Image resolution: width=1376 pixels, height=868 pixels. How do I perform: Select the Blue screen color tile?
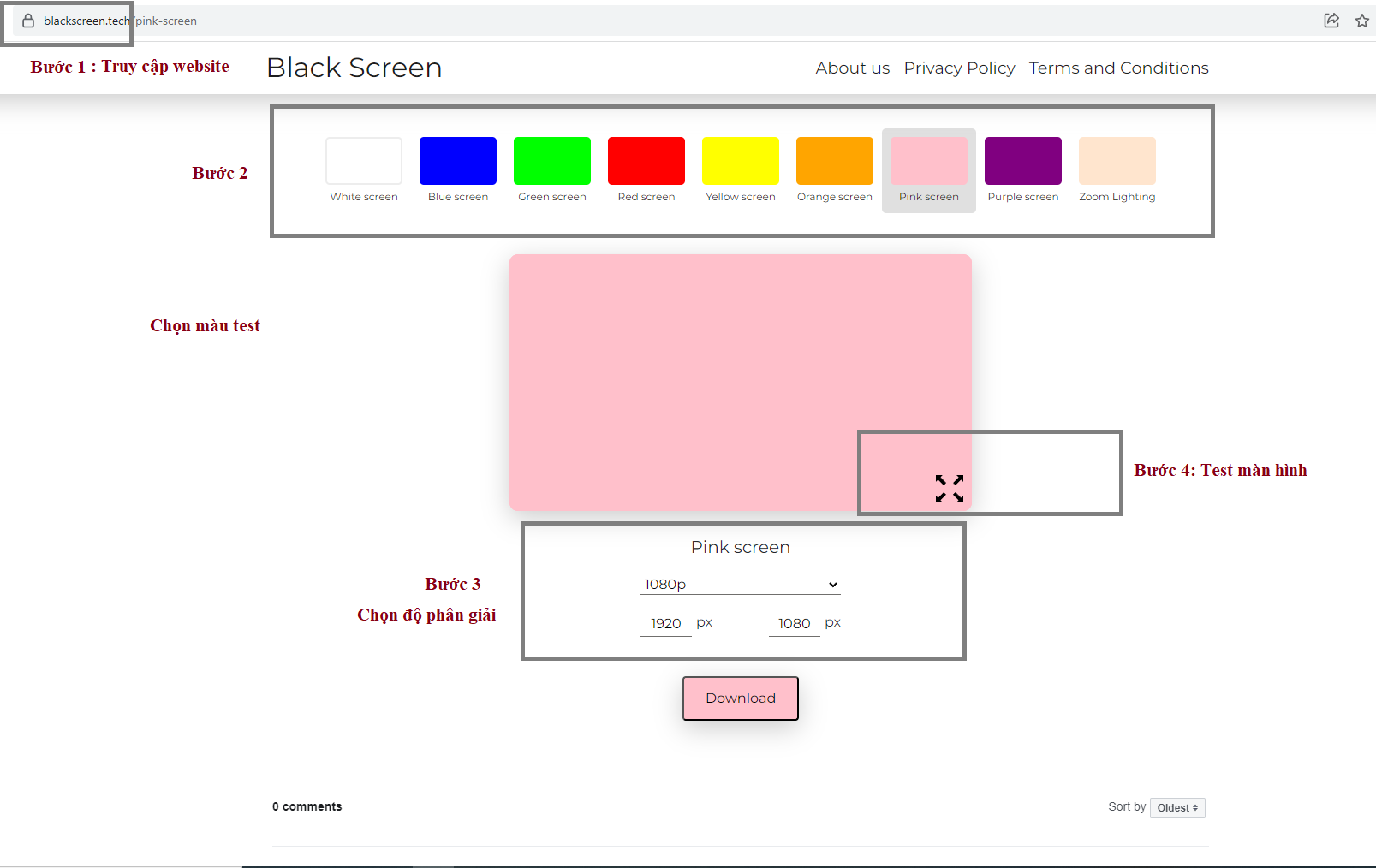coord(457,160)
